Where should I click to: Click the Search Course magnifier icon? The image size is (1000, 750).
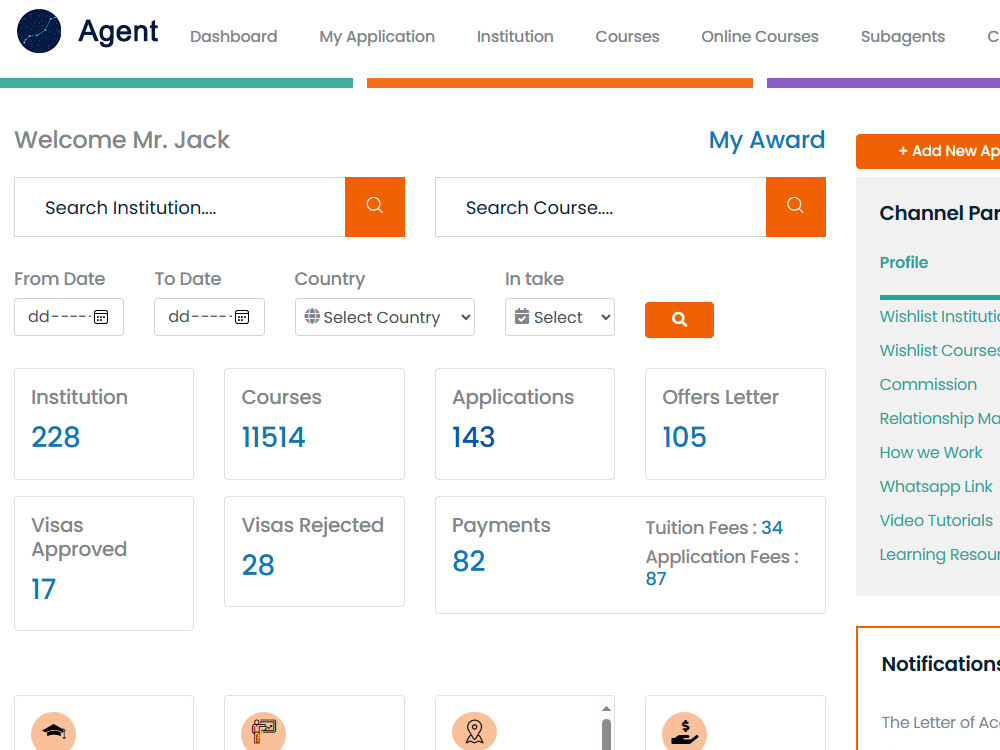[x=795, y=207]
